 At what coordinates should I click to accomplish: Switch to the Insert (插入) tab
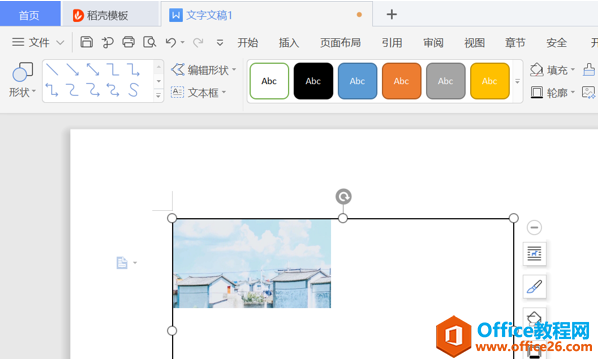pyautogui.click(x=289, y=42)
